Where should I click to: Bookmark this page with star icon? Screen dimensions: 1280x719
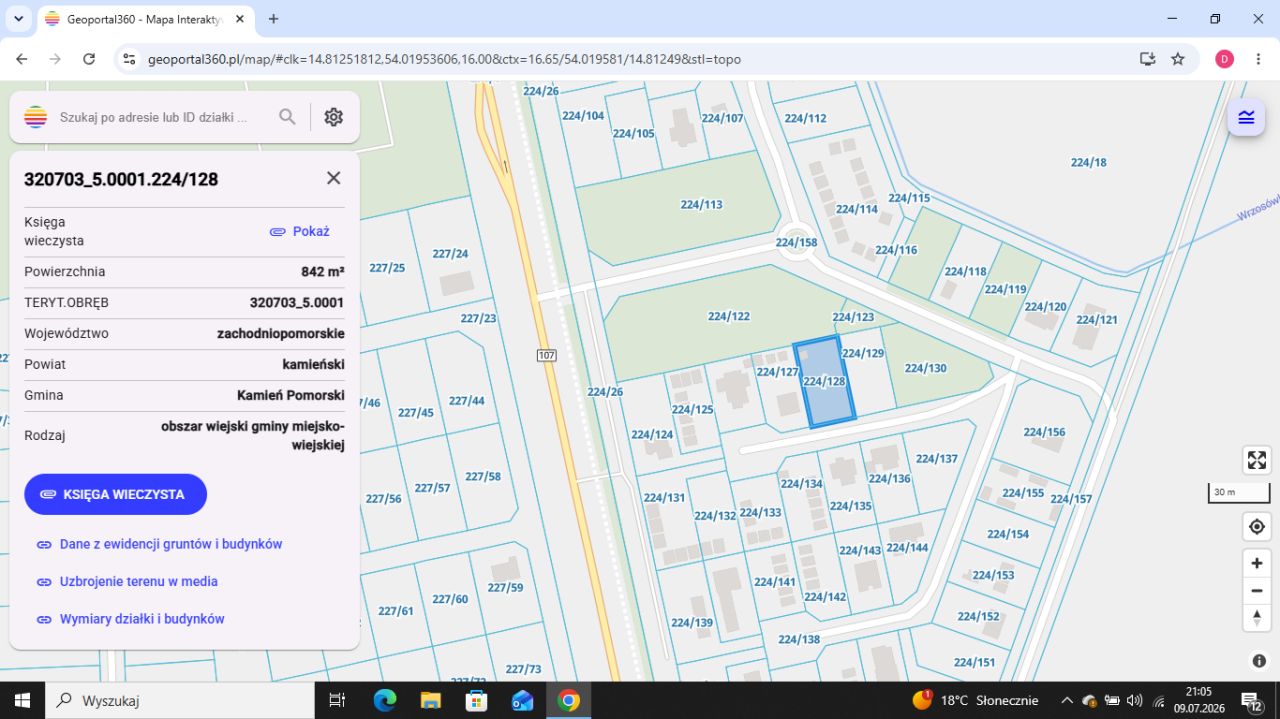(x=1178, y=59)
